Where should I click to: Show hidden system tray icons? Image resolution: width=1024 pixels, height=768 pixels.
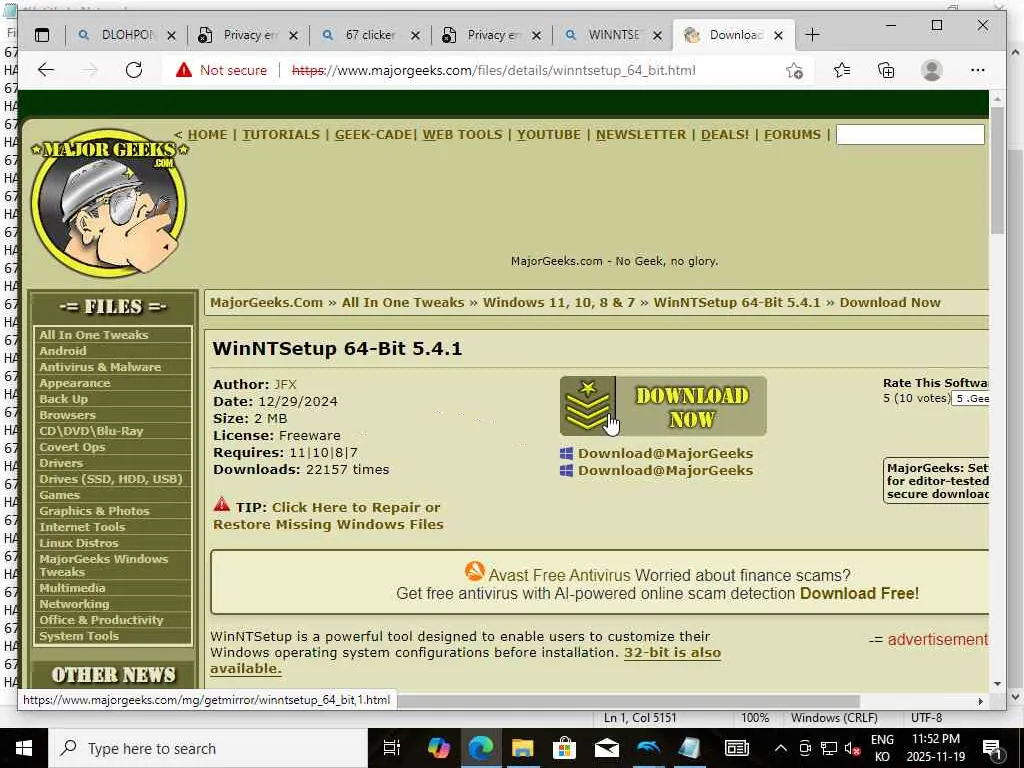point(780,748)
